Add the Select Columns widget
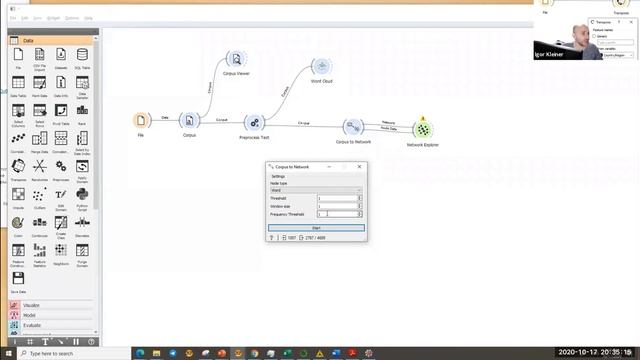Image resolution: width=640 pixels, height=360 pixels. 18,115
